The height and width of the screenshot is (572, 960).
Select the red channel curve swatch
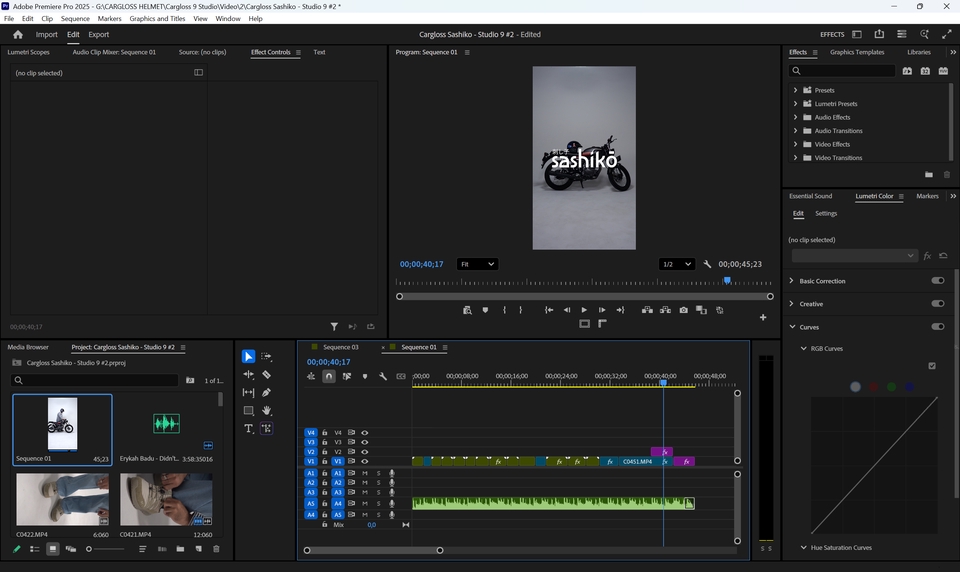(x=873, y=387)
